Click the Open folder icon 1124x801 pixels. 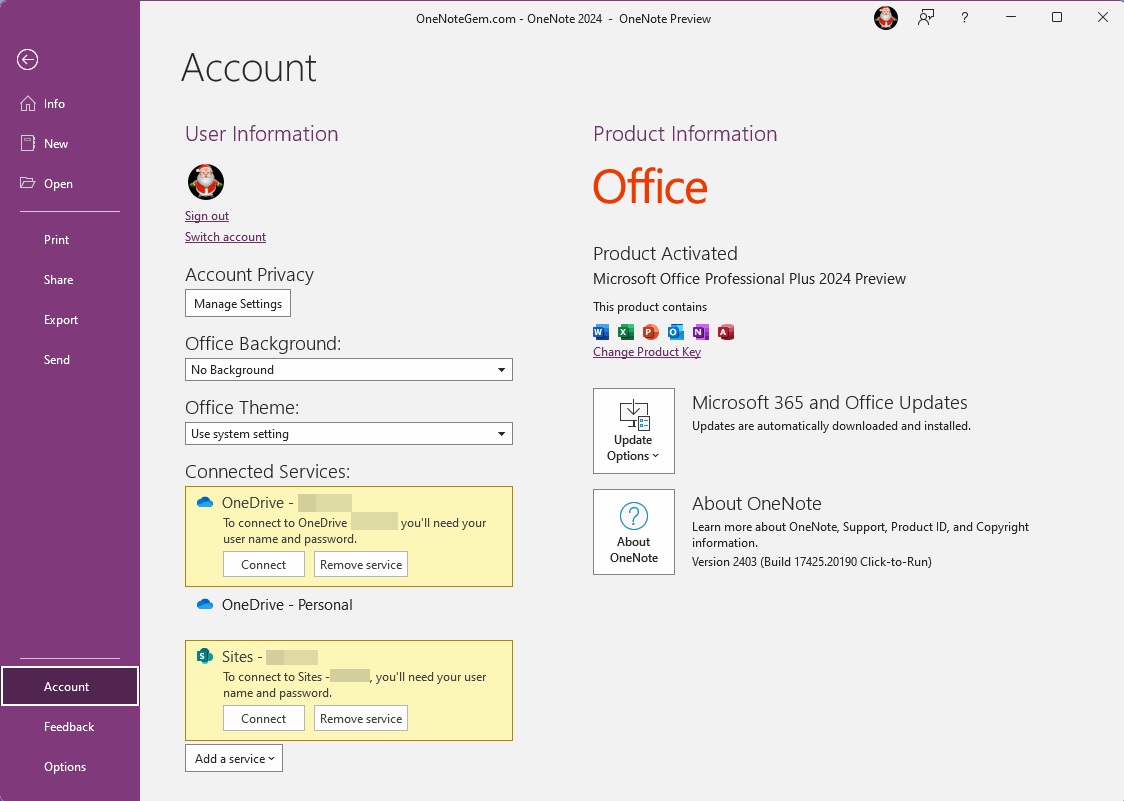click(x=27, y=183)
